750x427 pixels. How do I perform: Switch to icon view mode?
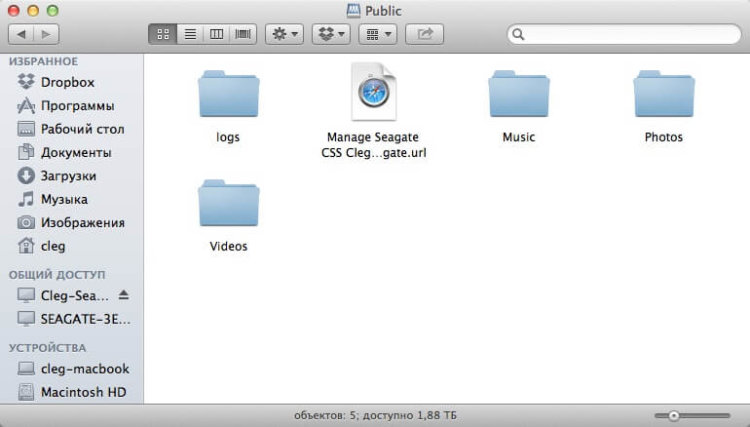(162, 34)
